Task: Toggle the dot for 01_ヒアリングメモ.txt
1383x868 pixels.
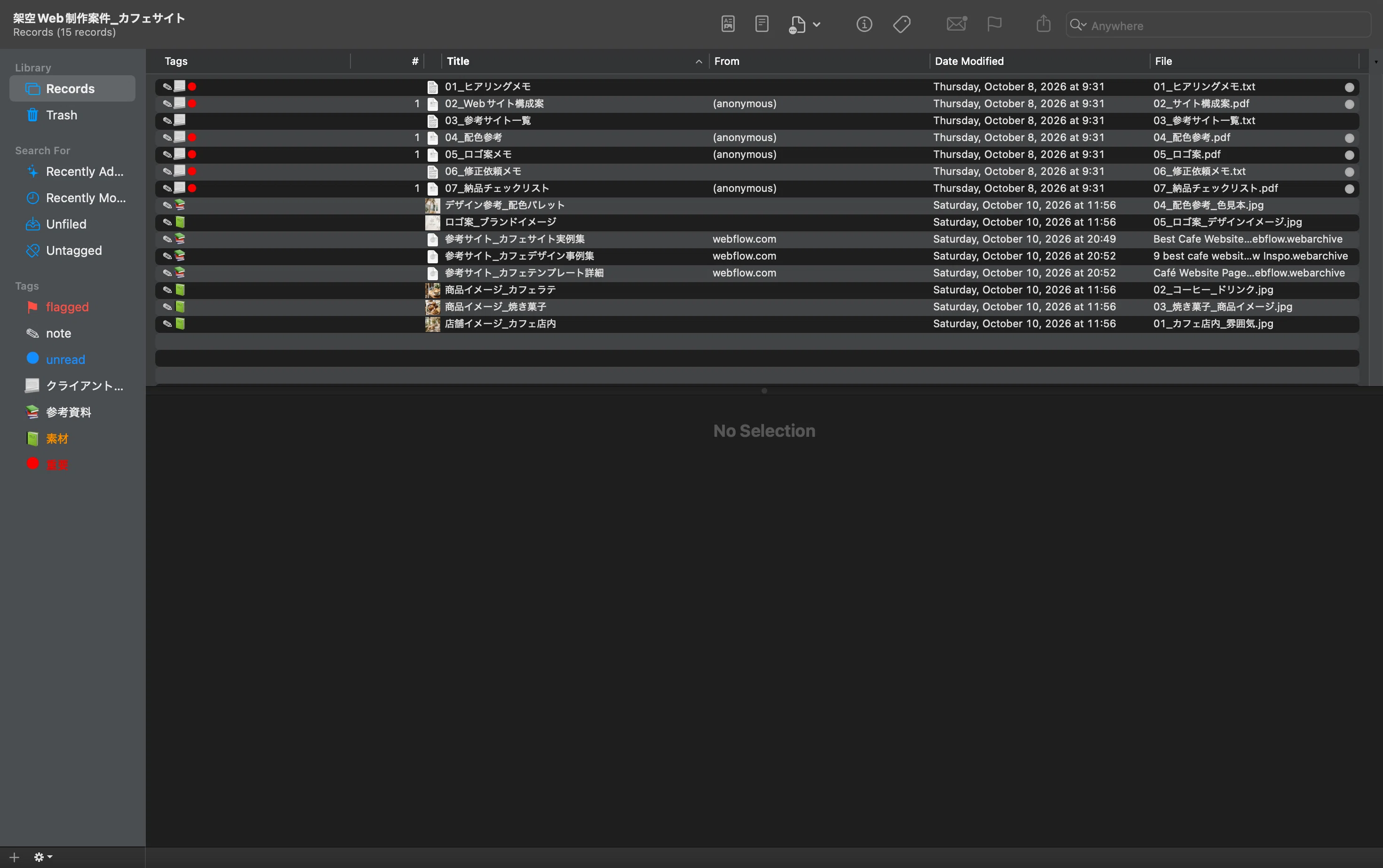Action: (x=1349, y=87)
